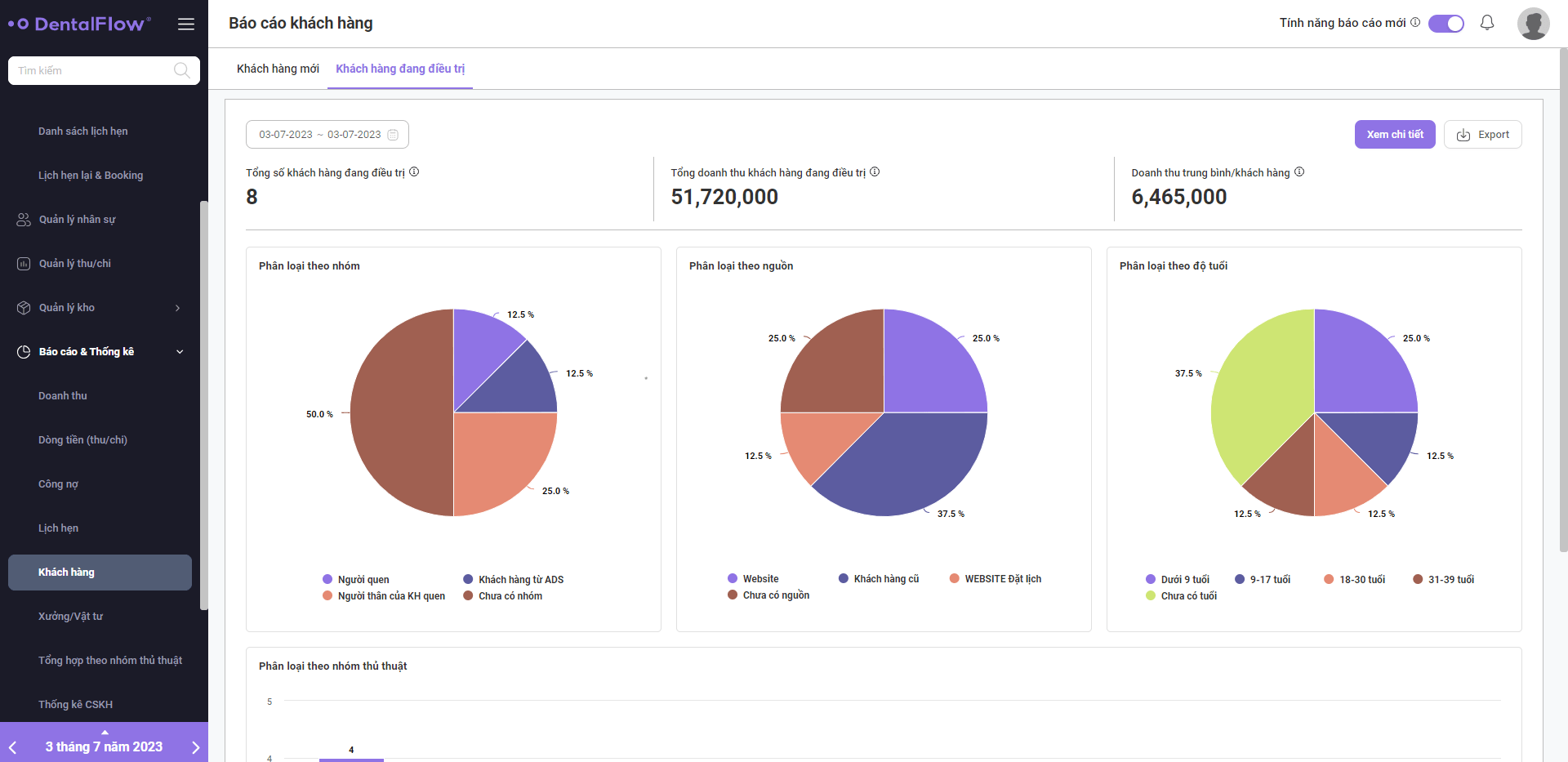Click 50.0 % slice of nhóm pie chart
This screenshot has width=1568, height=762.
pos(400,412)
